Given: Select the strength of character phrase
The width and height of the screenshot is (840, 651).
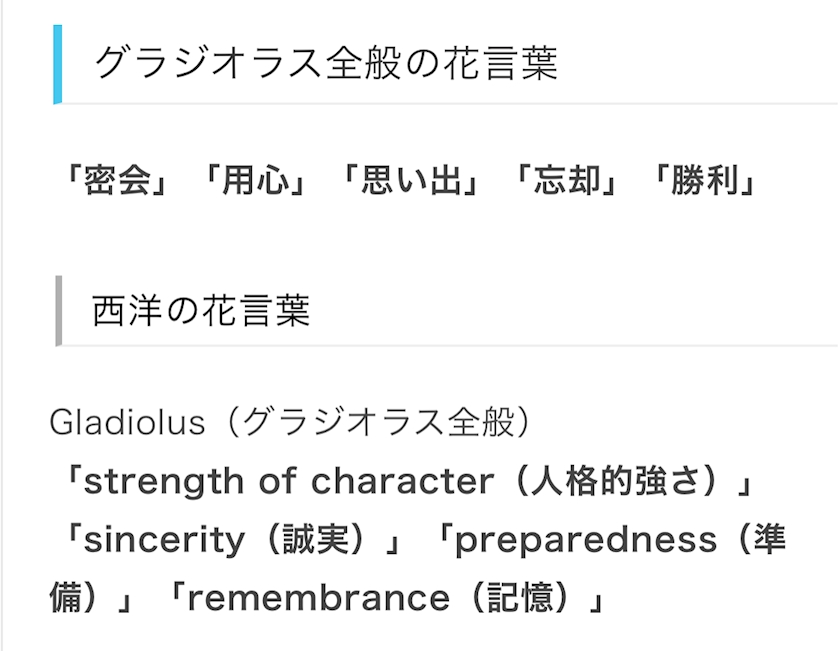Looking at the screenshot, I should click(289, 481).
